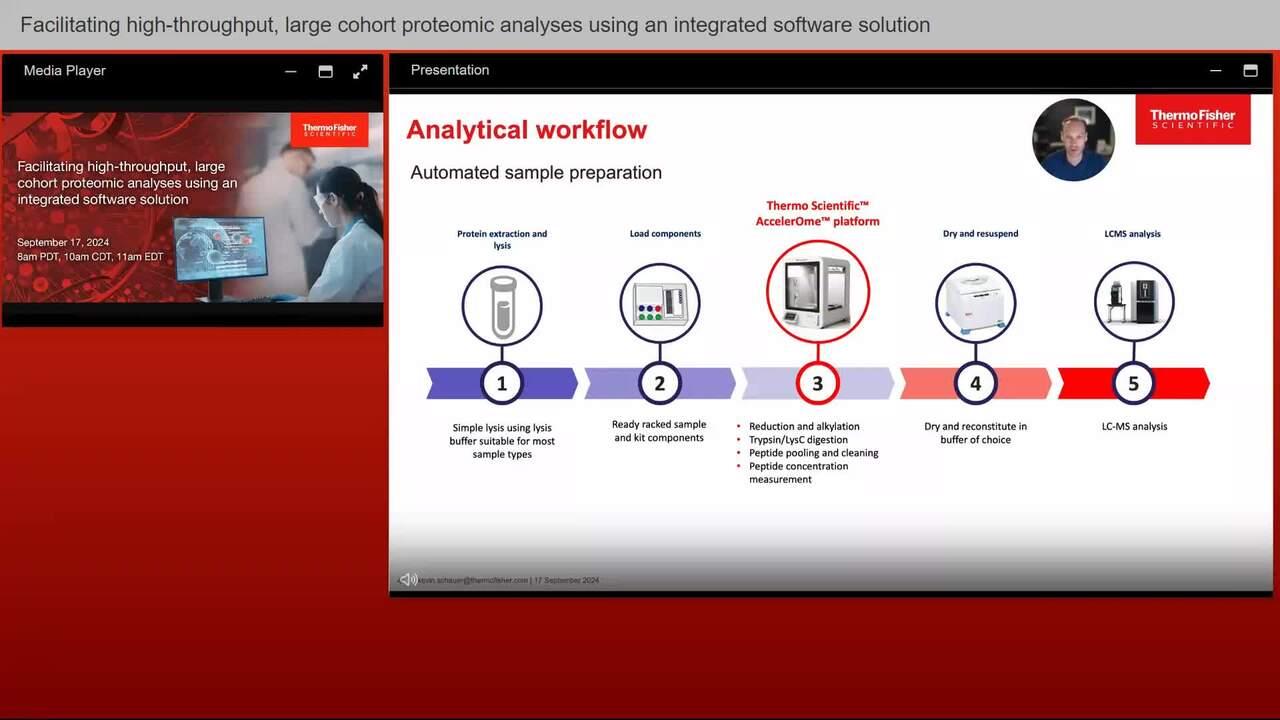Image resolution: width=1280 pixels, height=720 pixels.
Task: Click the test tube lysis icon
Action: point(502,305)
